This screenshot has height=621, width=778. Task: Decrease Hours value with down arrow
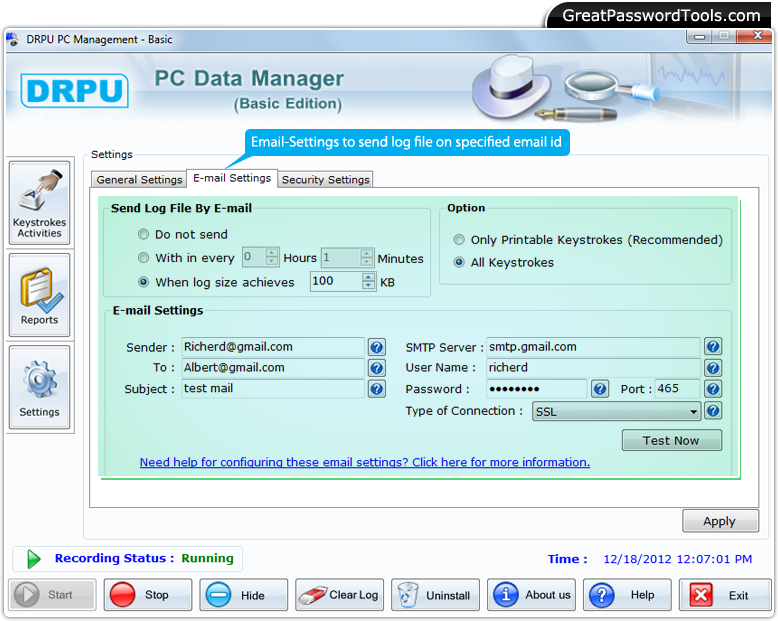(x=272, y=261)
